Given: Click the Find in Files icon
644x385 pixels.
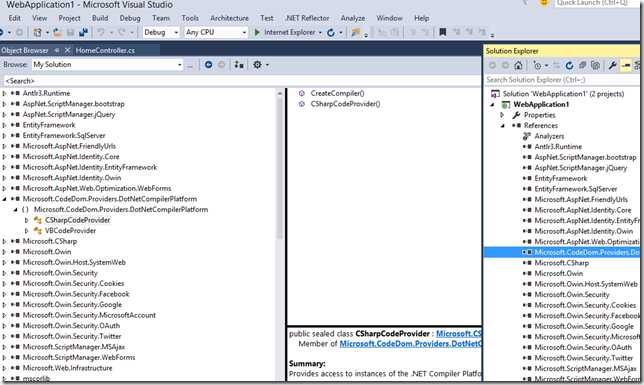Looking at the screenshot, I should click(356, 32).
